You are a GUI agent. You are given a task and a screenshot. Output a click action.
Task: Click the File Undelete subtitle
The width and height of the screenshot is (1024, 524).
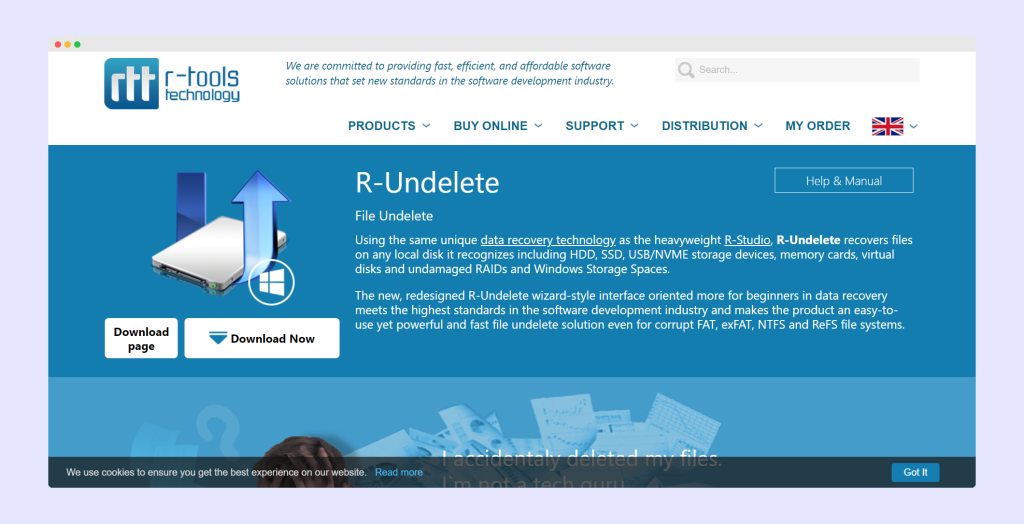point(394,216)
